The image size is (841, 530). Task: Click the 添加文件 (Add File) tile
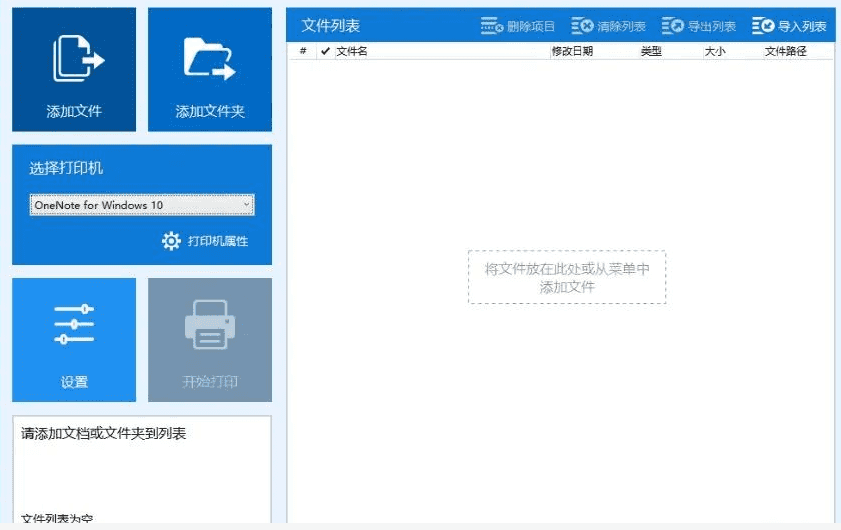[x=74, y=69]
